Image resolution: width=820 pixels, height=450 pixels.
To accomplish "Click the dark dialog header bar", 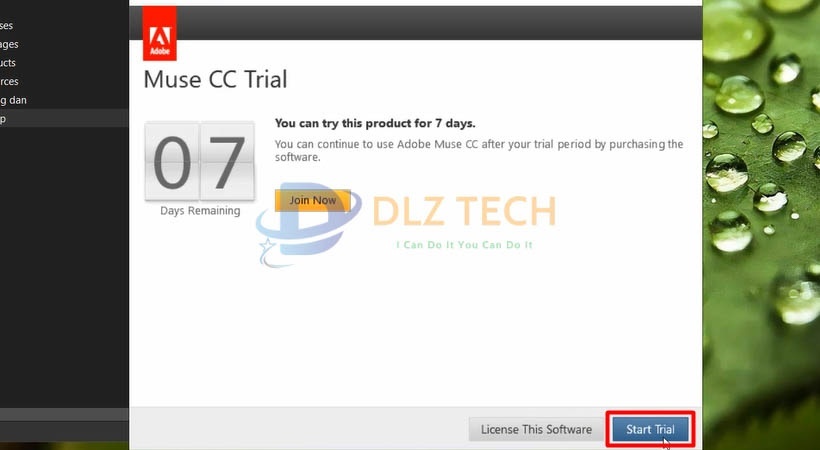I will coord(439,23).
